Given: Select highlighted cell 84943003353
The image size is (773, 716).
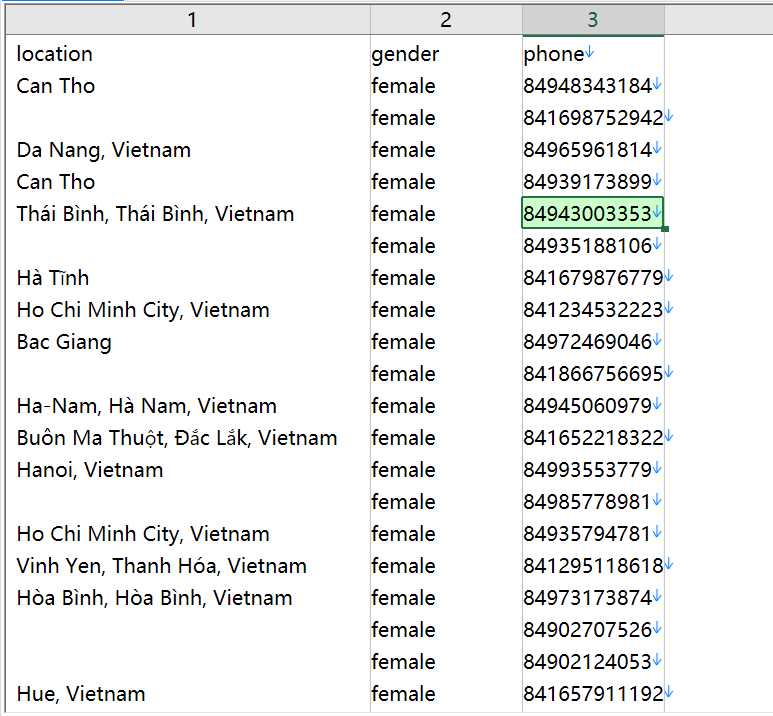Looking at the screenshot, I should [x=593, y=214].
